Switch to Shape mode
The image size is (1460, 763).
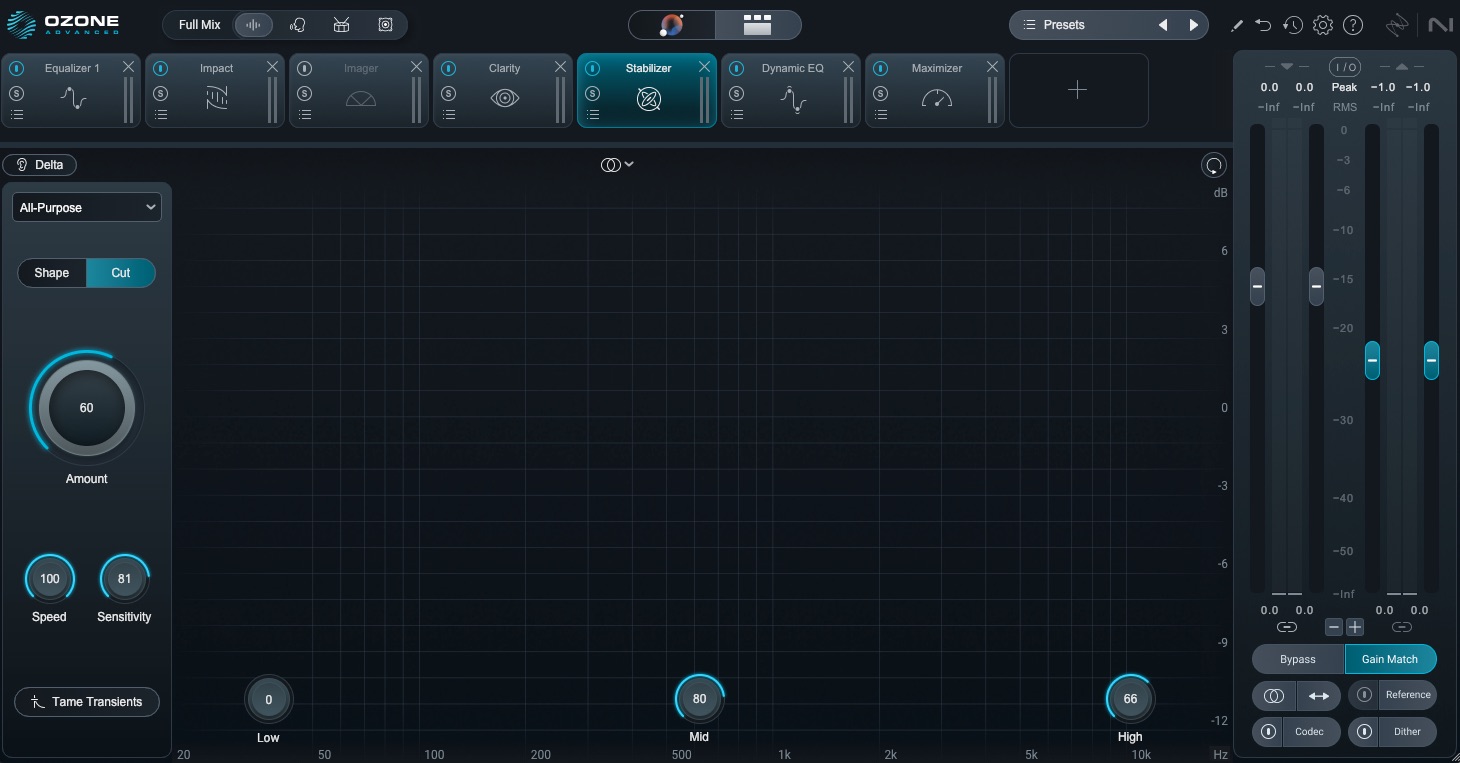click(x=52, y=273)
